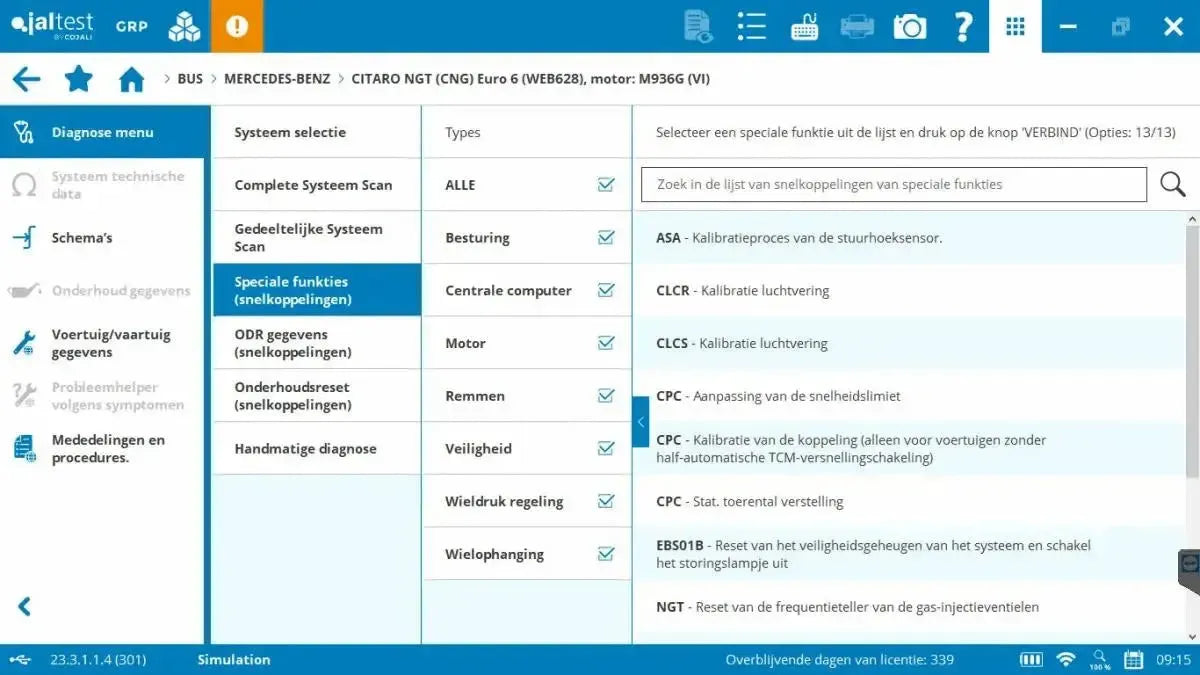Toggle the Motor checkbox

pos(606,342)
